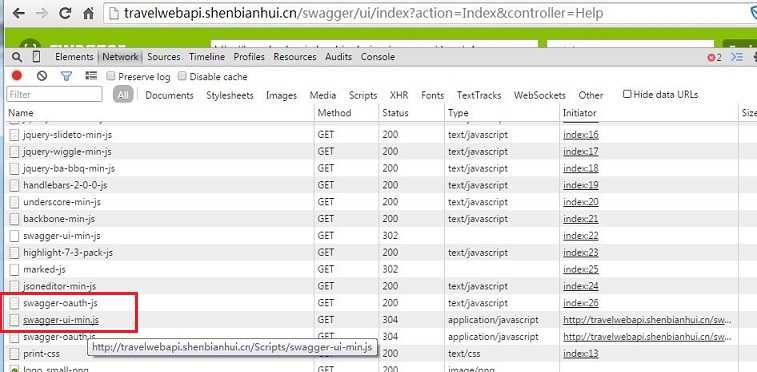Screen dimensions: 757x372
Task: Select the marked-js request
Action: 44,269
